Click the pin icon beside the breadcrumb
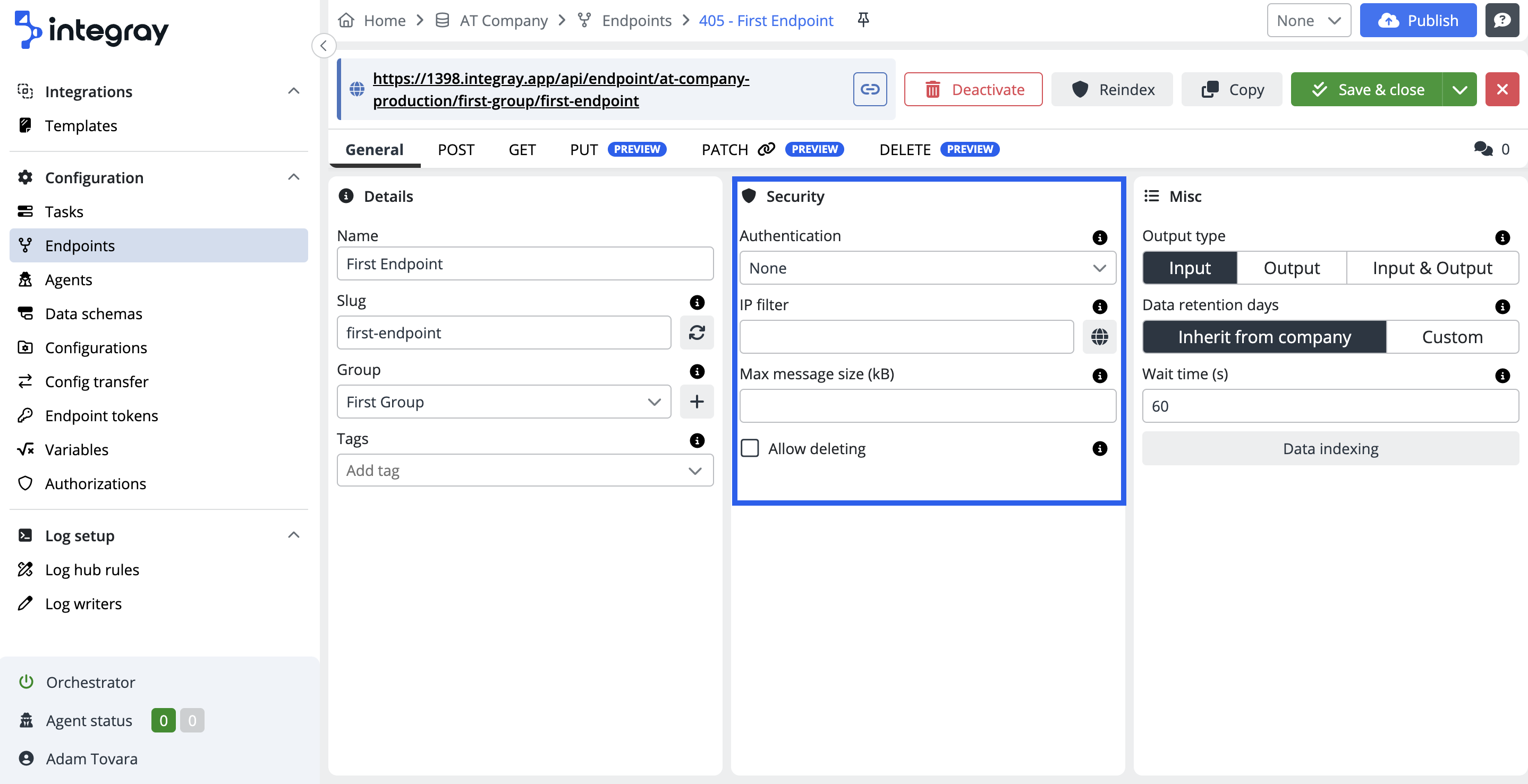The height and width of the screenshot is (784, 1528). pyautogui.click(x=863, y=20)
